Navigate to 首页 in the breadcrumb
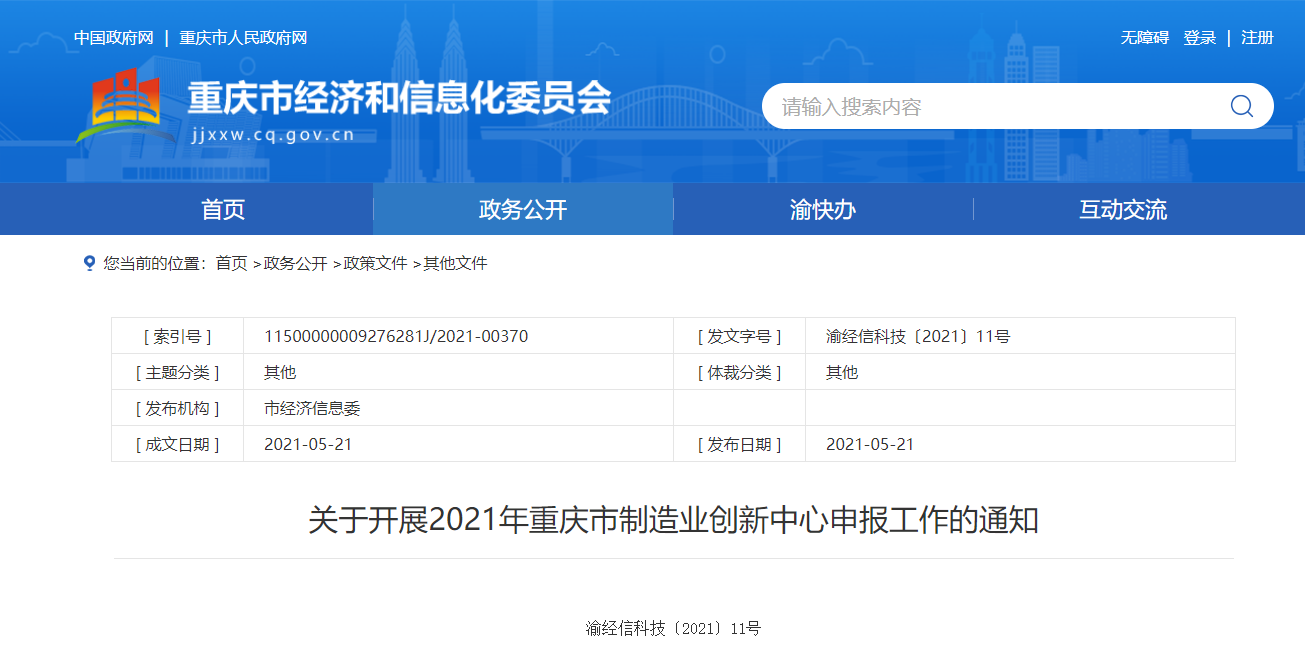1305x669 pixels. [x=231, y=264]
